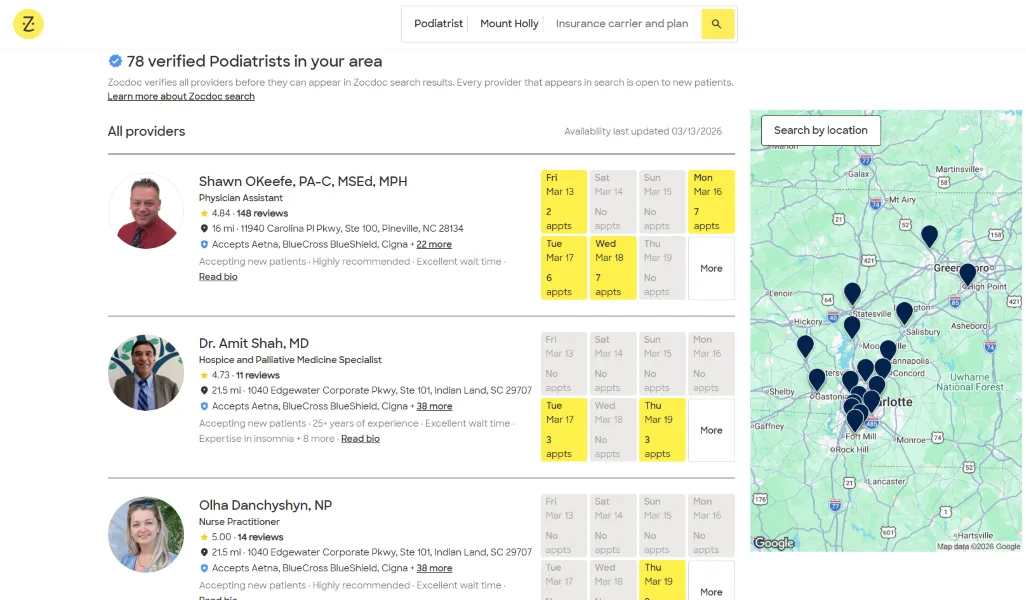Read the bio for Shawn OKeefe
Viewport: 1026px width, 600px height.
[218, 276]
